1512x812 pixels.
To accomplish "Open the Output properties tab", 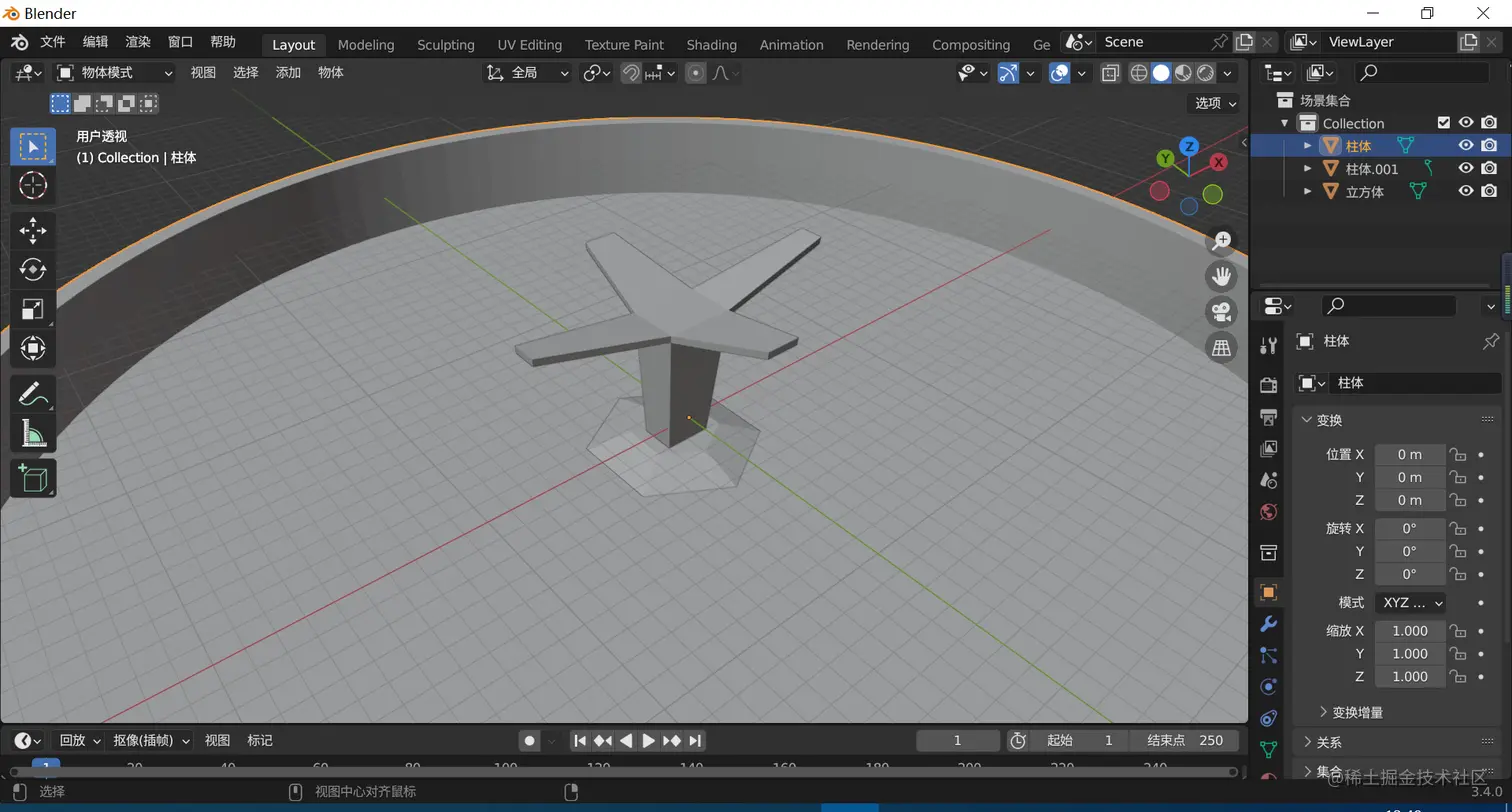I will [1269, 417].
